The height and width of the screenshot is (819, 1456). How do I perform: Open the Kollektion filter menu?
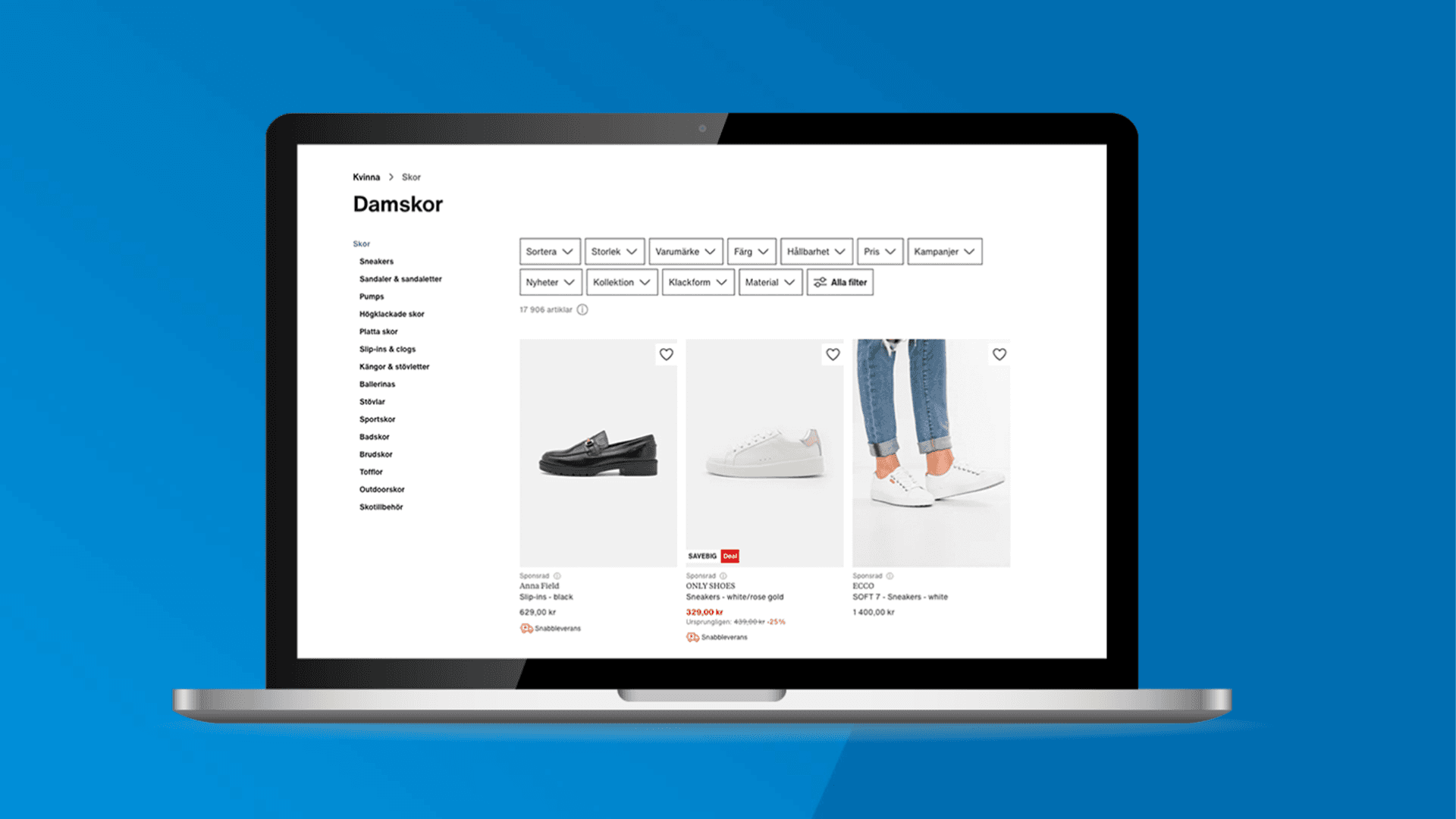(x=617, y=282)
